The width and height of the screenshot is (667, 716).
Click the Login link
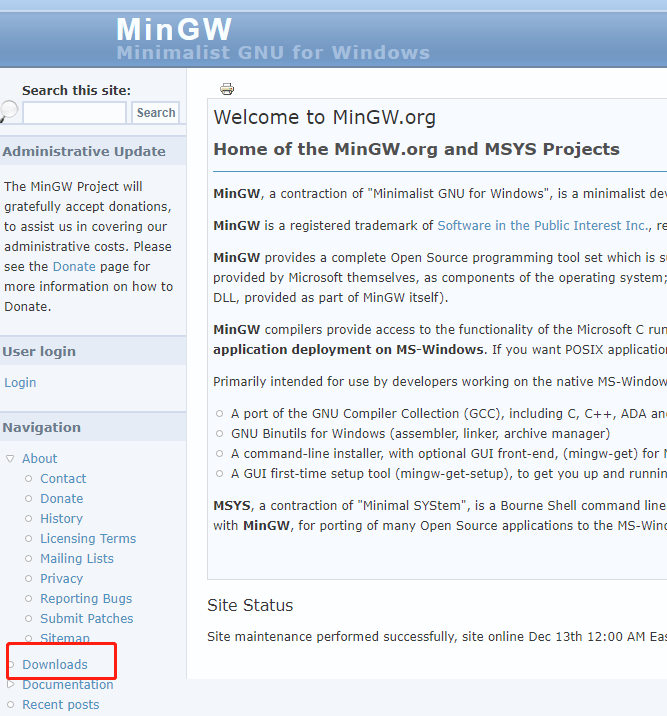point(20,382)
